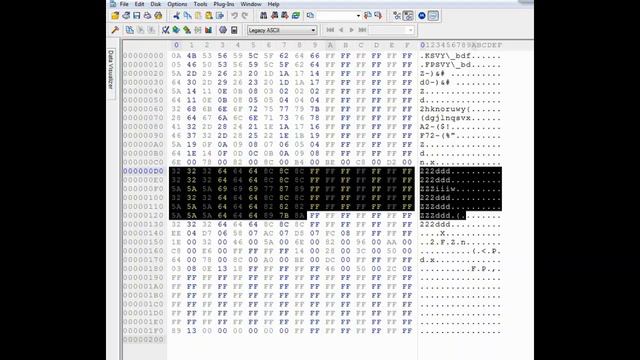Click ASCII ruler '0123456789ABCDEF' header

pos(461,45)
